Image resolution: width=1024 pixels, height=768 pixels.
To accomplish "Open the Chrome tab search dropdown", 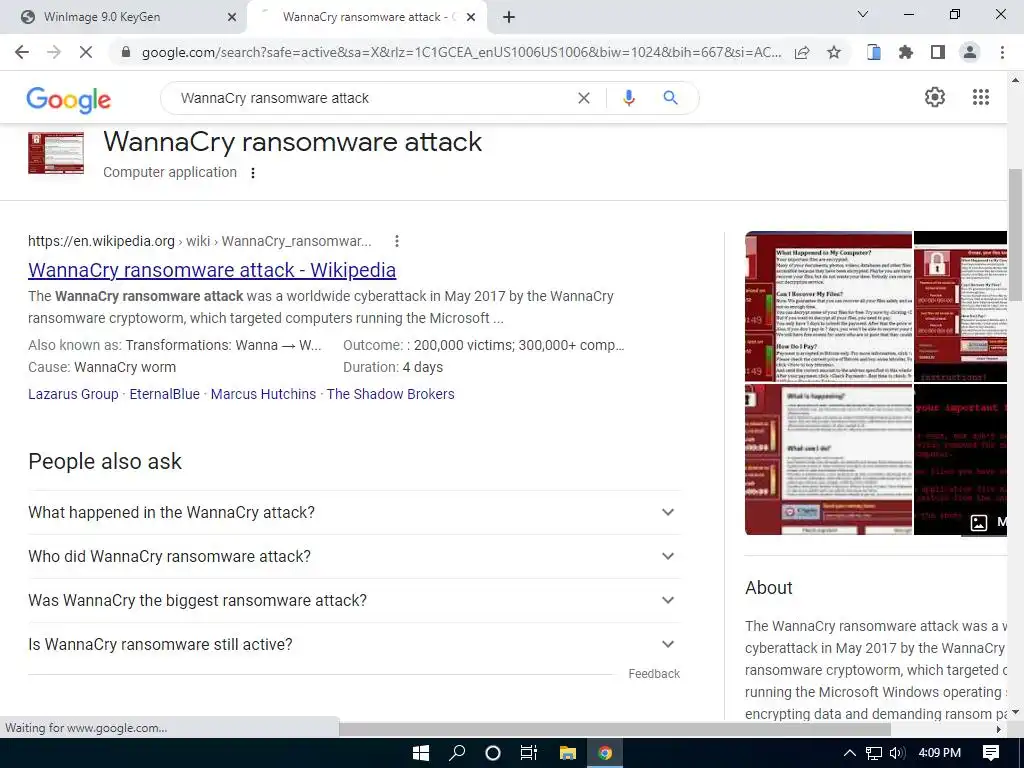I will [x=863, y=14].
